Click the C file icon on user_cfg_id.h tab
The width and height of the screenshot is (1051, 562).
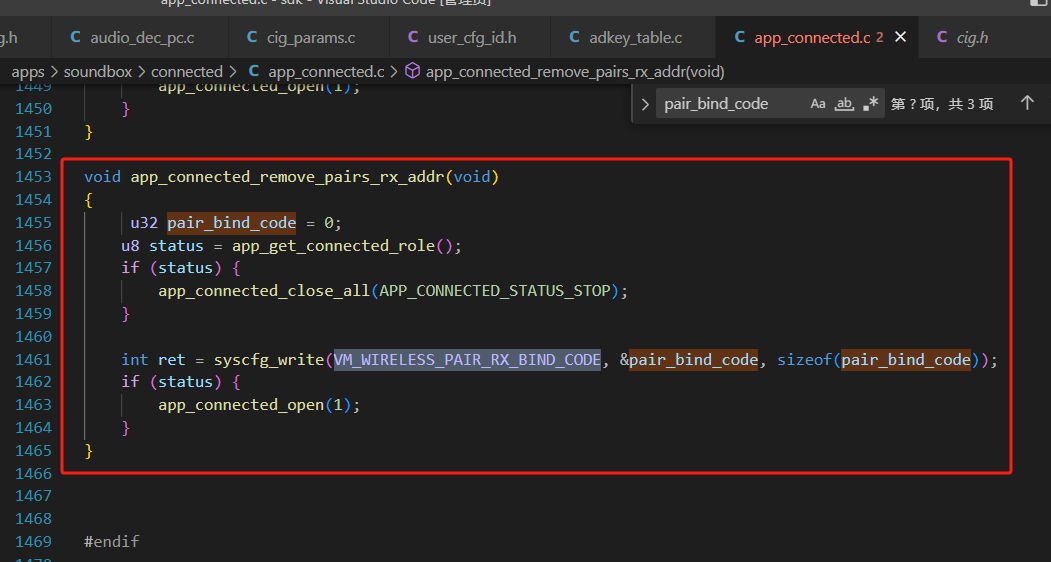413,38
